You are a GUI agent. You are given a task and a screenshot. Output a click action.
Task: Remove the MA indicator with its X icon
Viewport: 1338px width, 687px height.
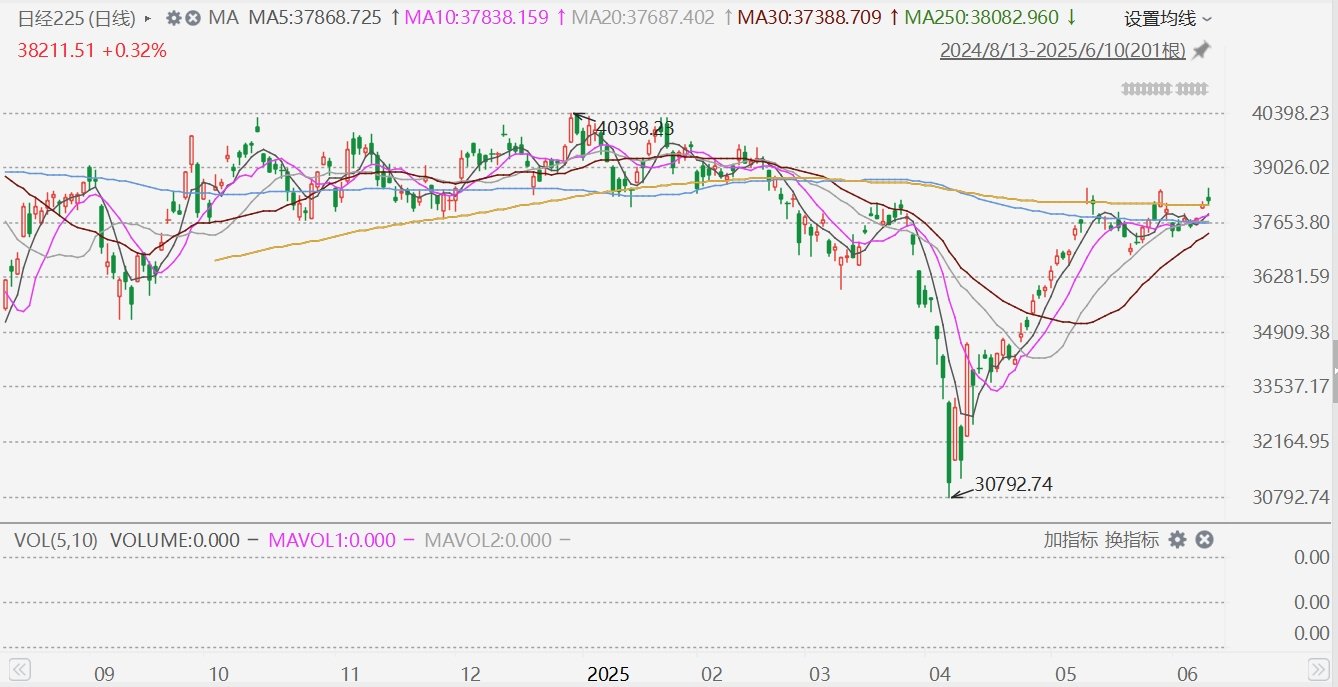[x=193, y=18]
